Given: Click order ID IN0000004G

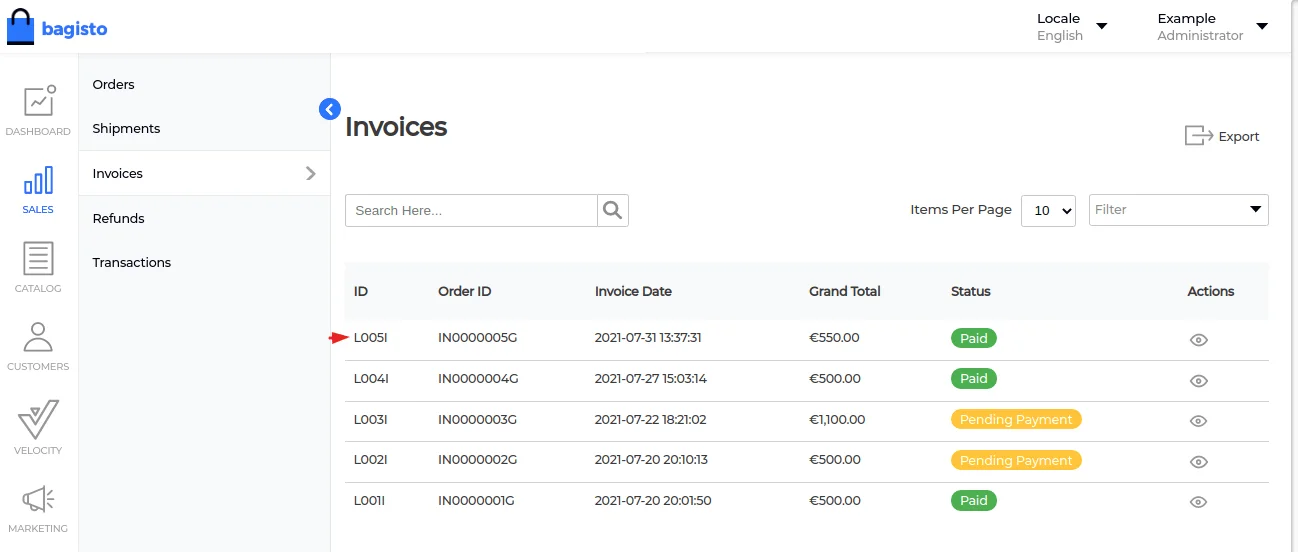Looking at the screenshot, I should pyautogui.click(x=478, y=379).
